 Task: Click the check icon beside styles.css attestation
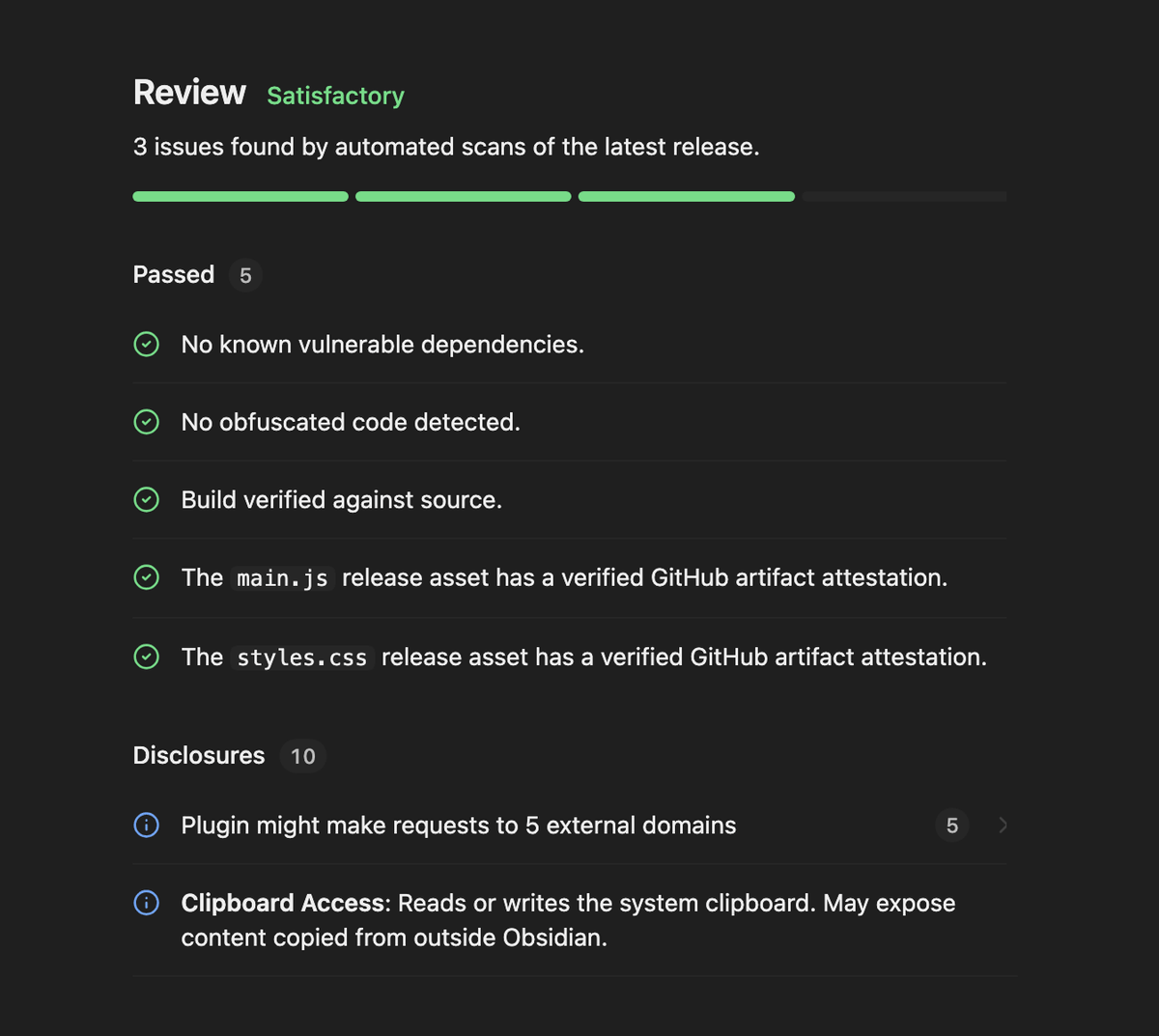(146, 657)
